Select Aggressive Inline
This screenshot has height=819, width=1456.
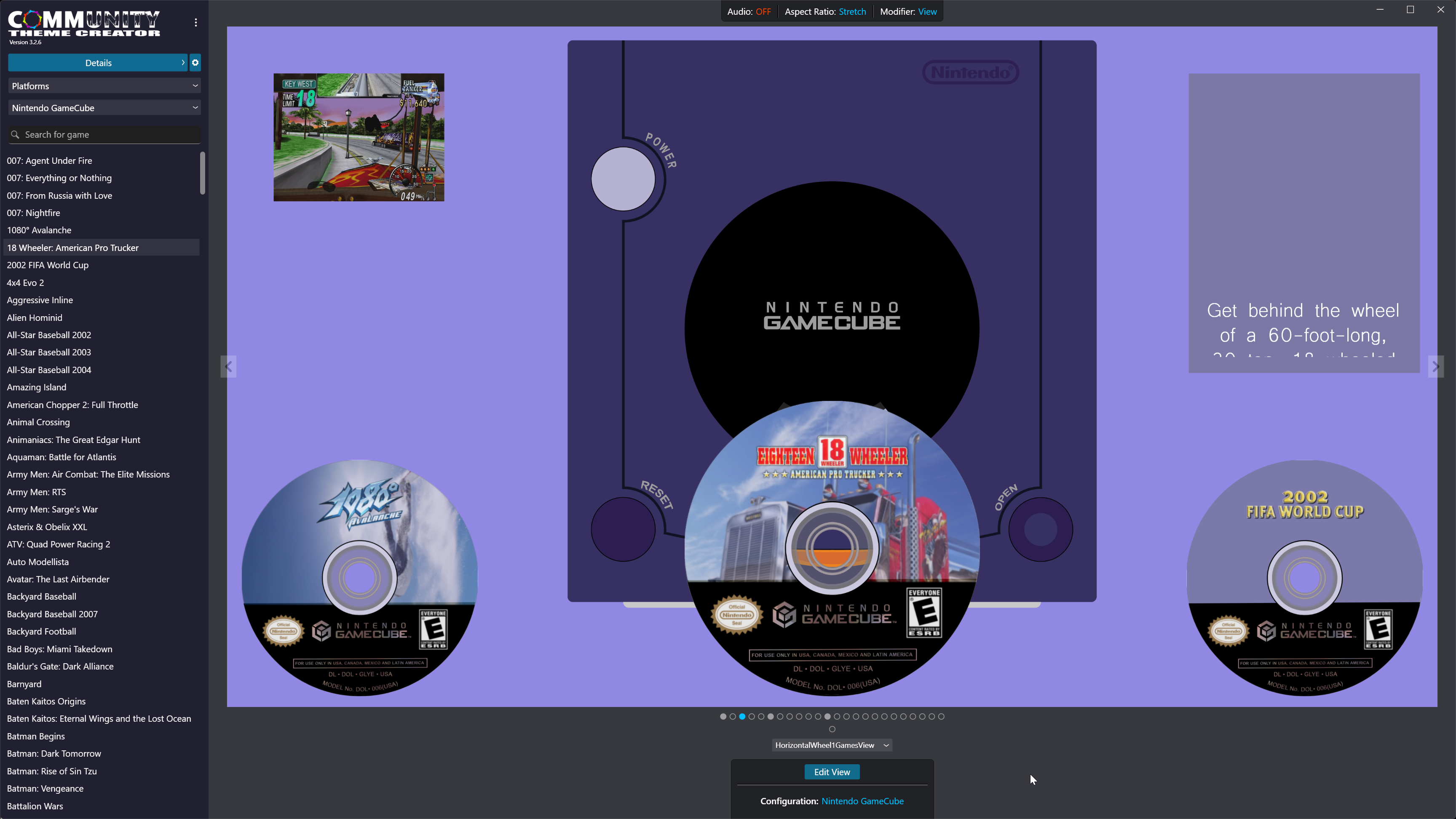(x=40, y=300)
